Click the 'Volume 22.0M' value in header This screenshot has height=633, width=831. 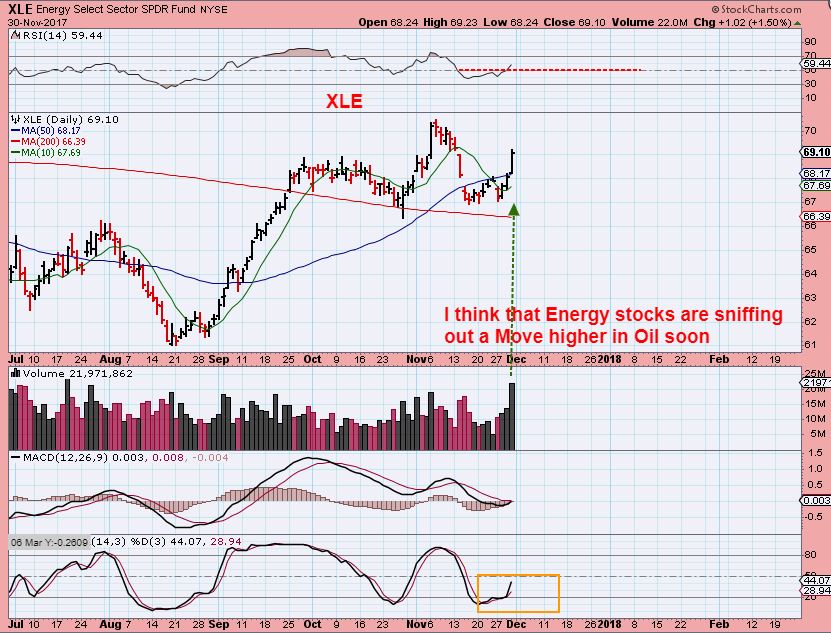tap(649, 22)
